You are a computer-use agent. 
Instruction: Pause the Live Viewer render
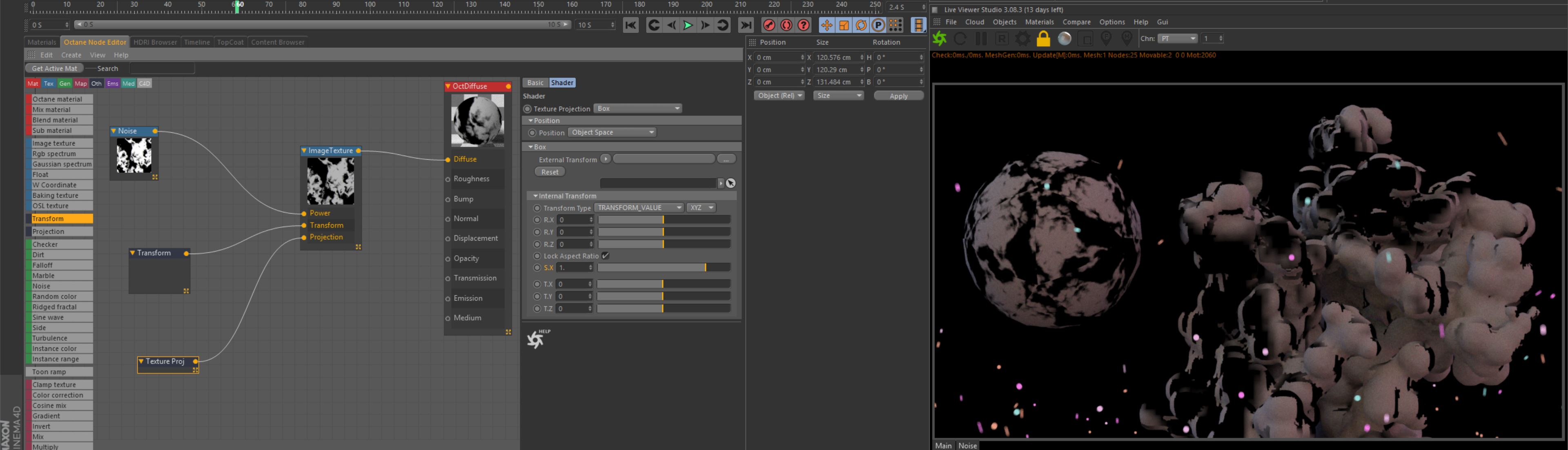pyautogui.click(x=981, y=39)
